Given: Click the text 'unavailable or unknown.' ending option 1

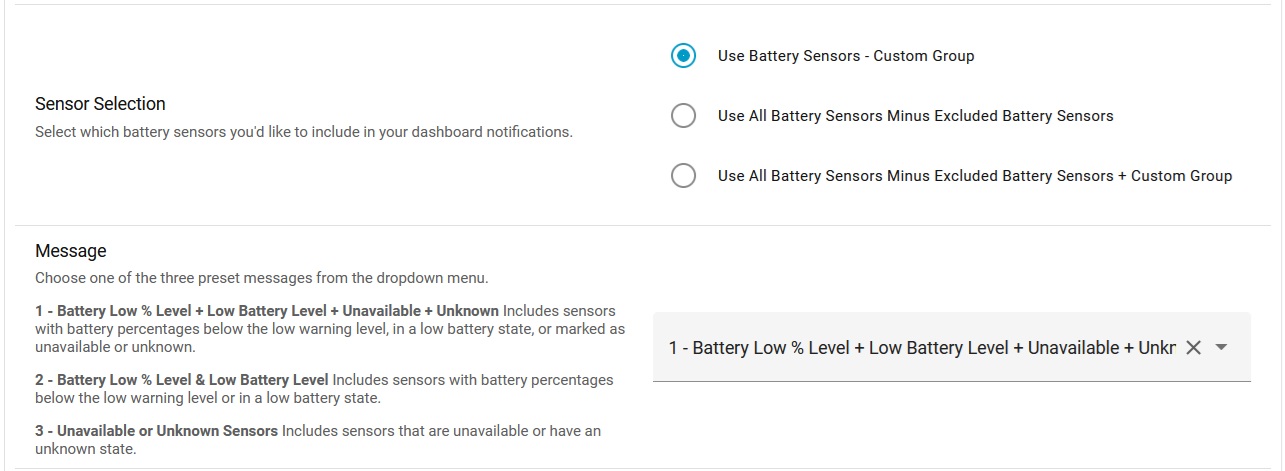Looking at the screenshot, I should click(x=115, y=348).
